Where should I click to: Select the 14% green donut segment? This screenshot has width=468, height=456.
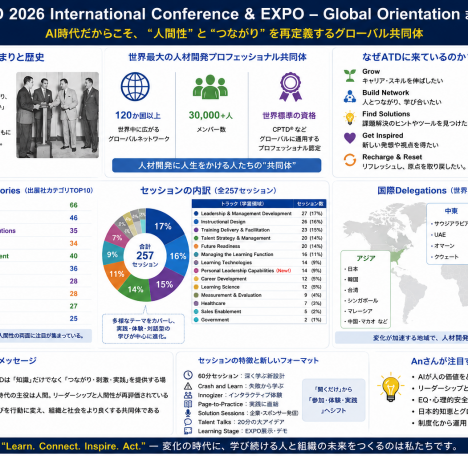coord(135,289)
